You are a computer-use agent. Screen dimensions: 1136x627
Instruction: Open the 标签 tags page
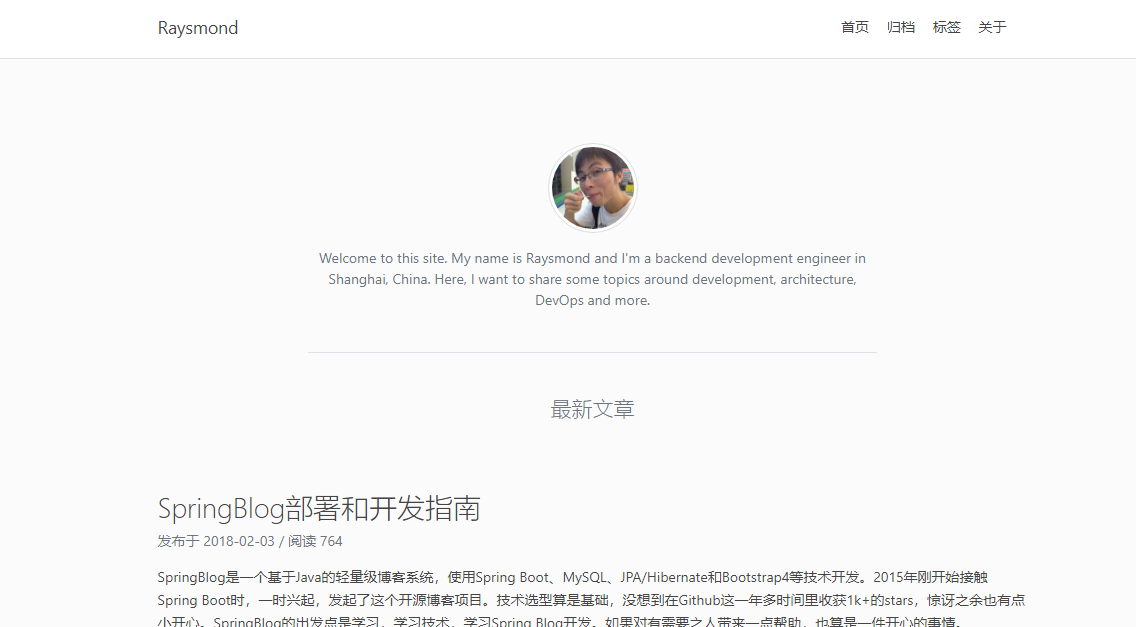click(x=946, y=28)
